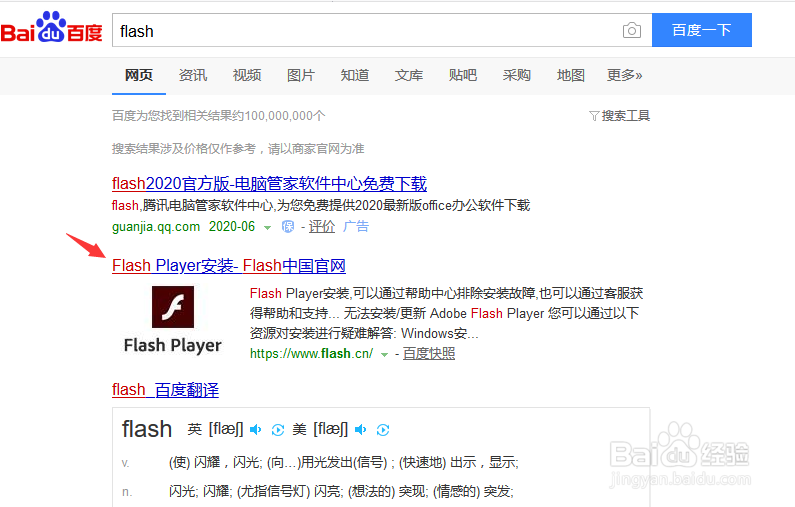Open 搜索工具 search tools

click(x=625, y=116)
